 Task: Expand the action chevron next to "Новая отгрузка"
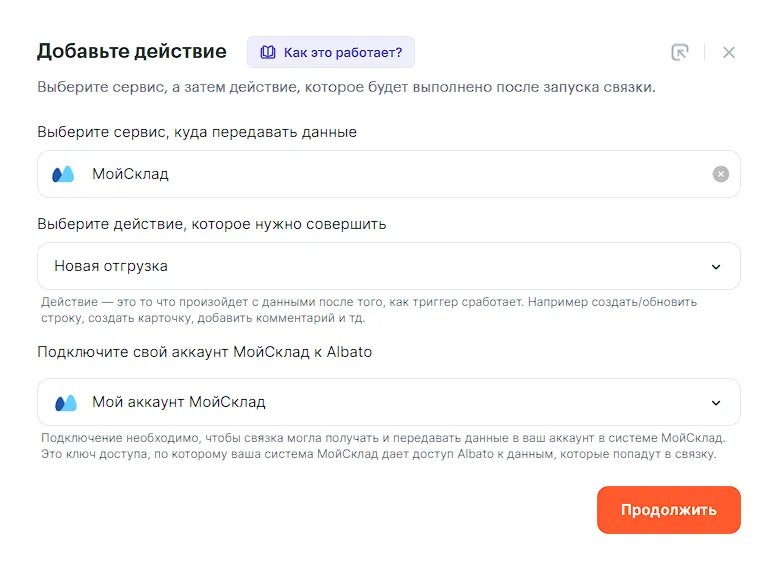pos(716,266)
